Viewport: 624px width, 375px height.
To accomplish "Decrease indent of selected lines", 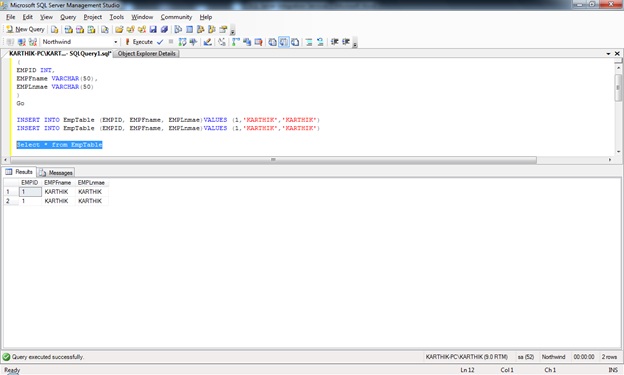I will pyautogui.click(x=335, y=42).
